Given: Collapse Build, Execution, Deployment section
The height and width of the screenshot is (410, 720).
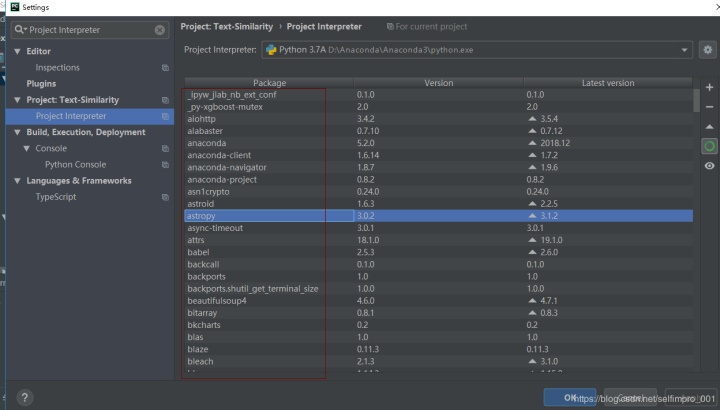Looking at the screenshot, I should click(17, 132).
